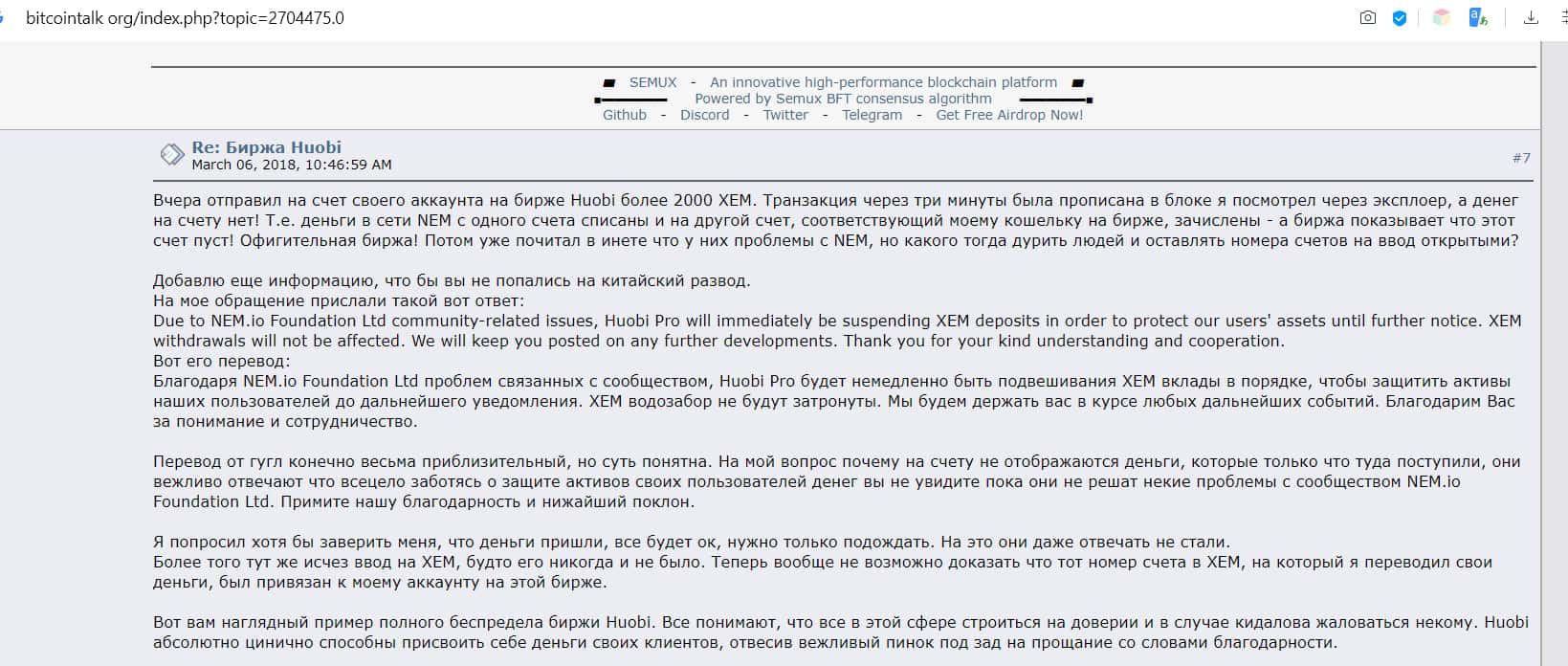Open the SEMUX signature link
The image size is (1568, 666).
coord(652,82)
